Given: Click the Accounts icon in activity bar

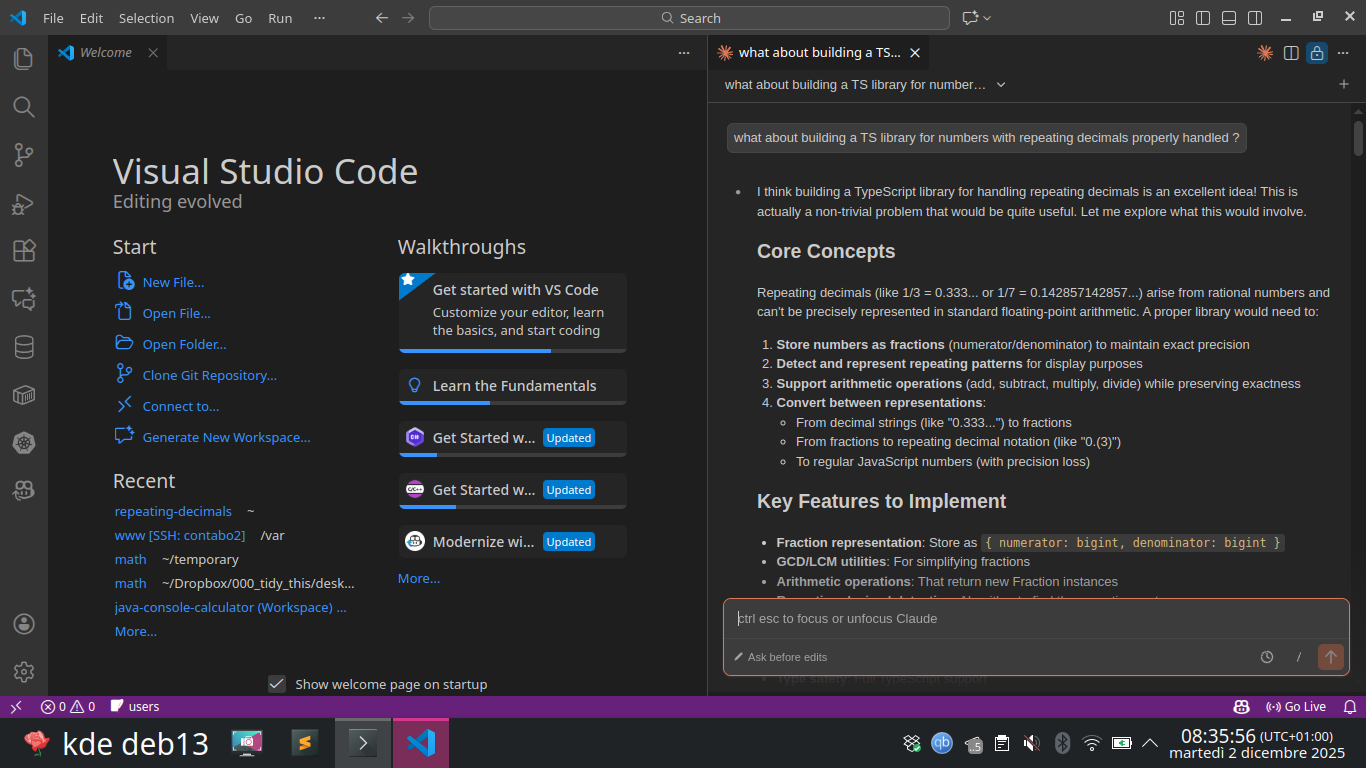Looking at the screenshot, I should [23, 624].
